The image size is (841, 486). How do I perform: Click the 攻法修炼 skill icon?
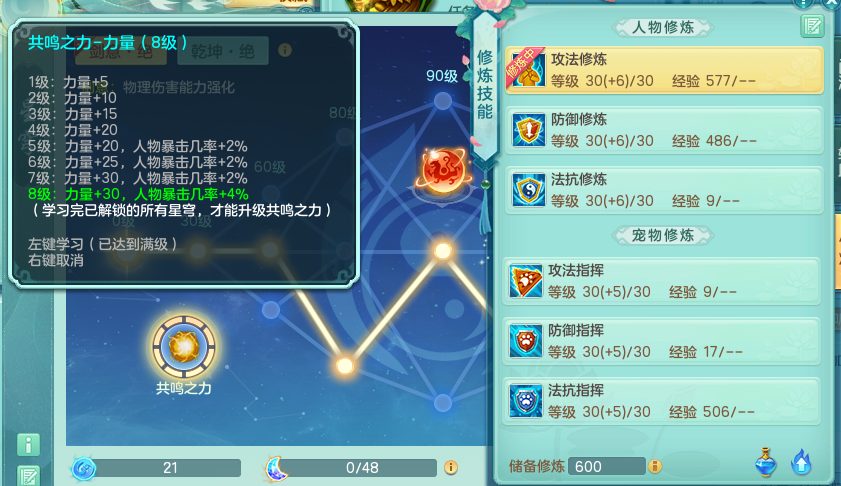point(528,70)
